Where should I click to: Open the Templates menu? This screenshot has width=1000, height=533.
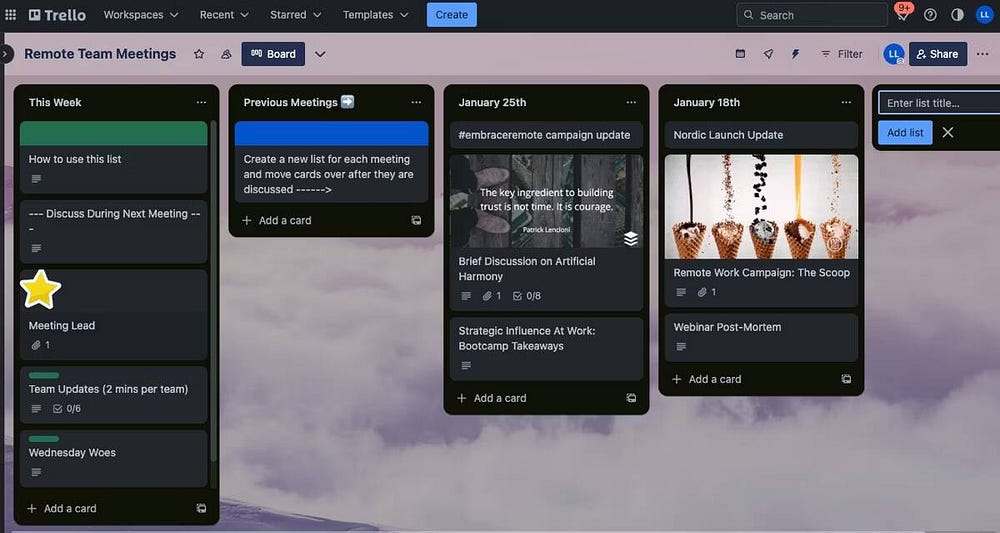pos(375,15)
